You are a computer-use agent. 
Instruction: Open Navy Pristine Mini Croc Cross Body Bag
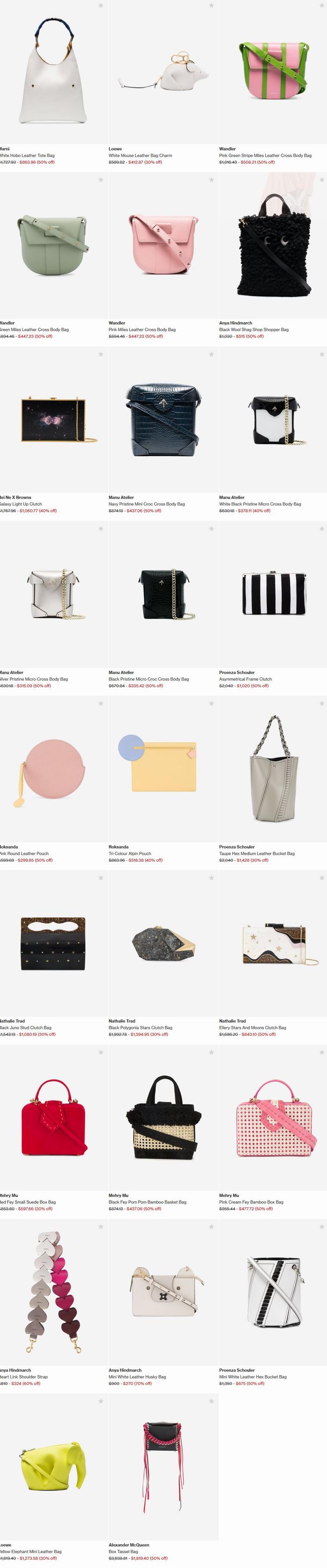(147, 504)
